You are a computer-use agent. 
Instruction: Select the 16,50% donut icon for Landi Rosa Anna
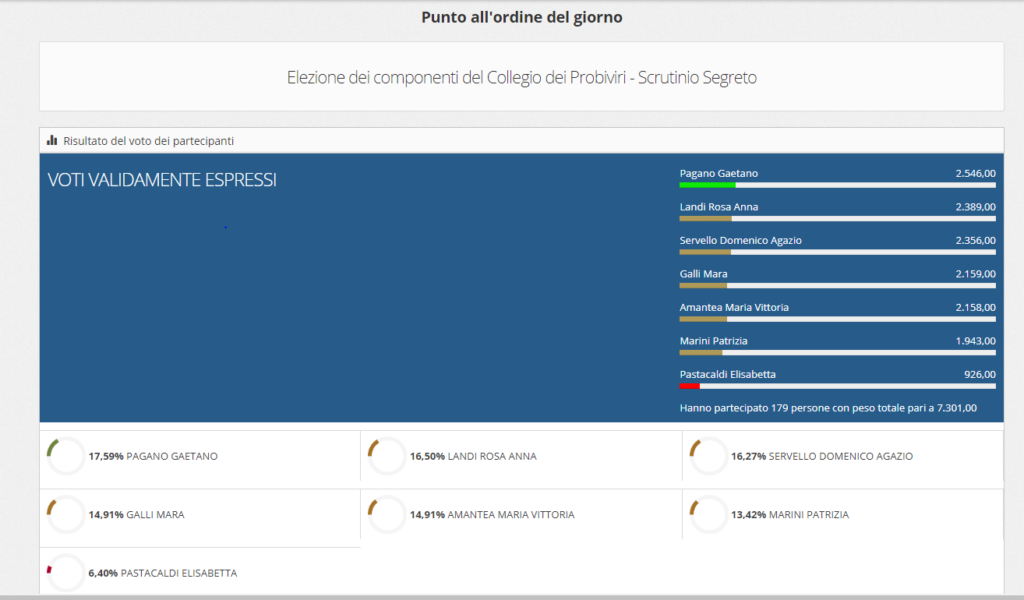coord(387,457)
